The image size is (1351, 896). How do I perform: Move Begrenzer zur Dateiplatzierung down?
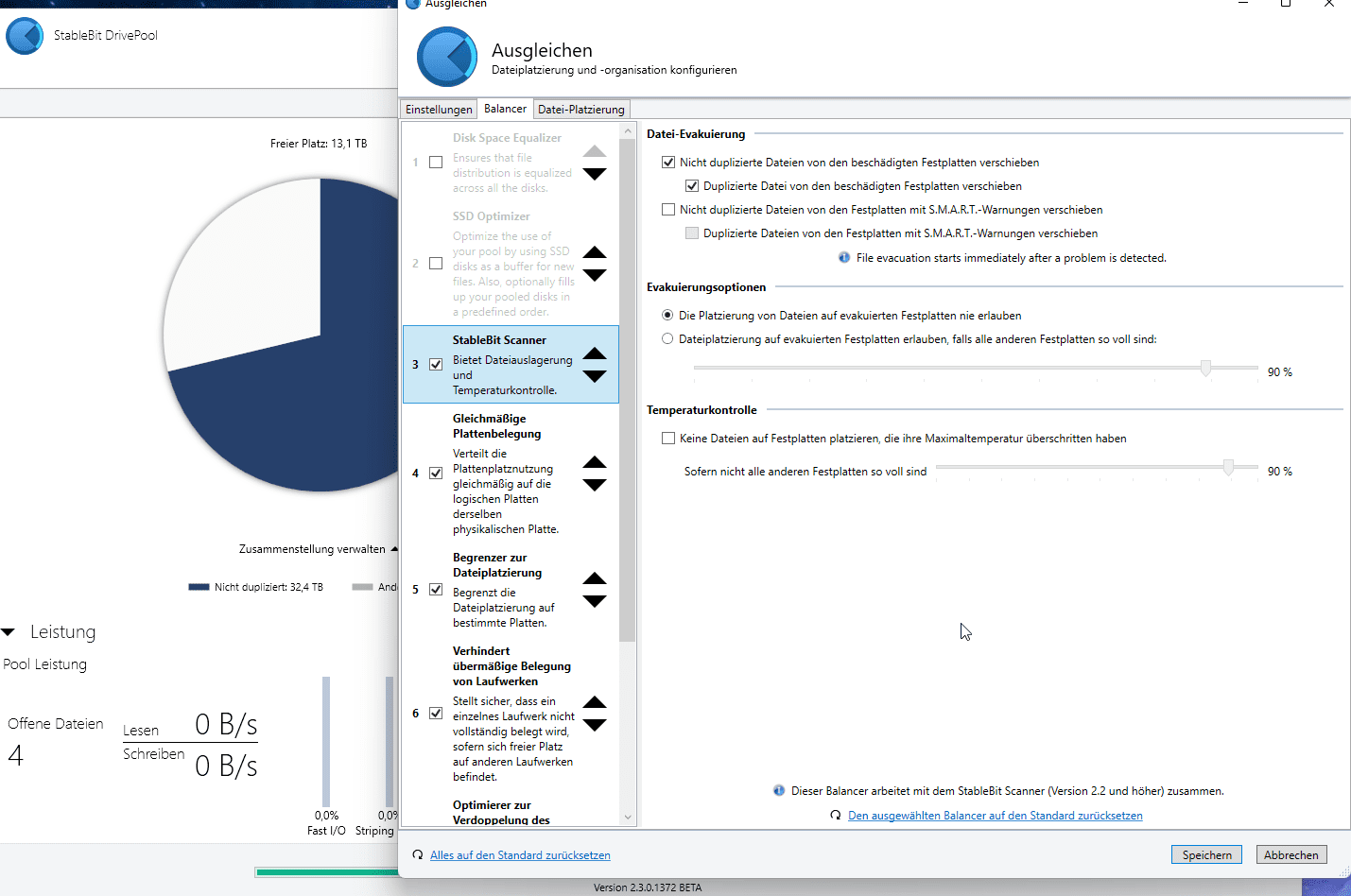coord(595,601)
